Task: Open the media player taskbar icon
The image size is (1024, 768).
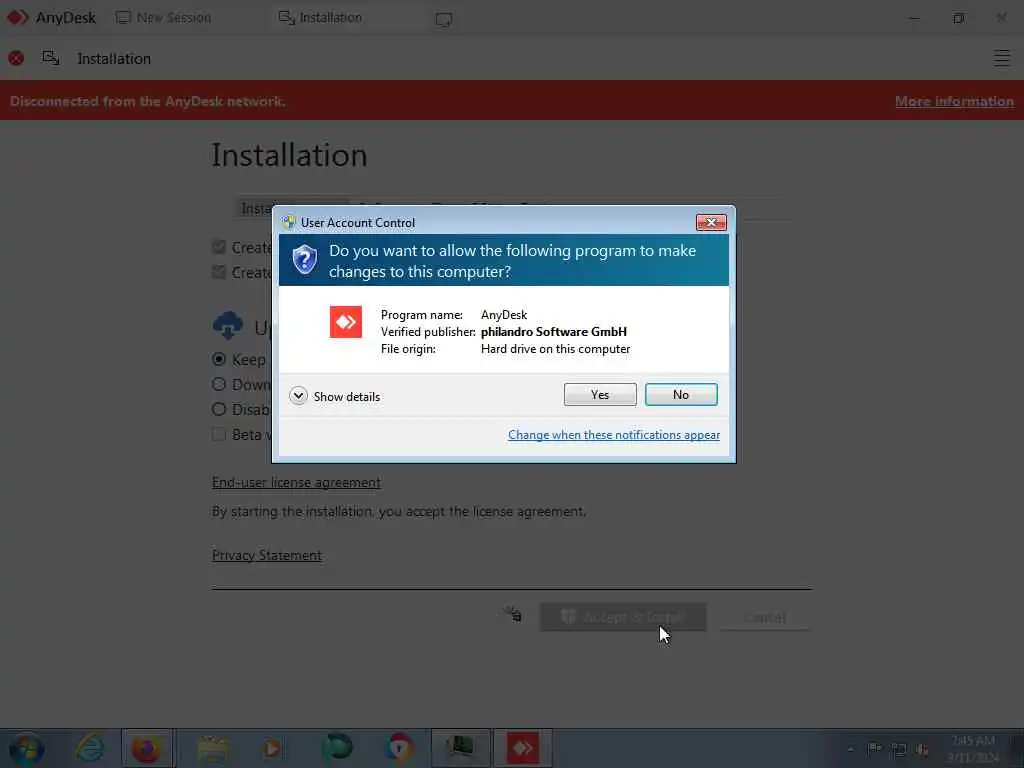Action: pyautogui.click(x=272, y=748)
